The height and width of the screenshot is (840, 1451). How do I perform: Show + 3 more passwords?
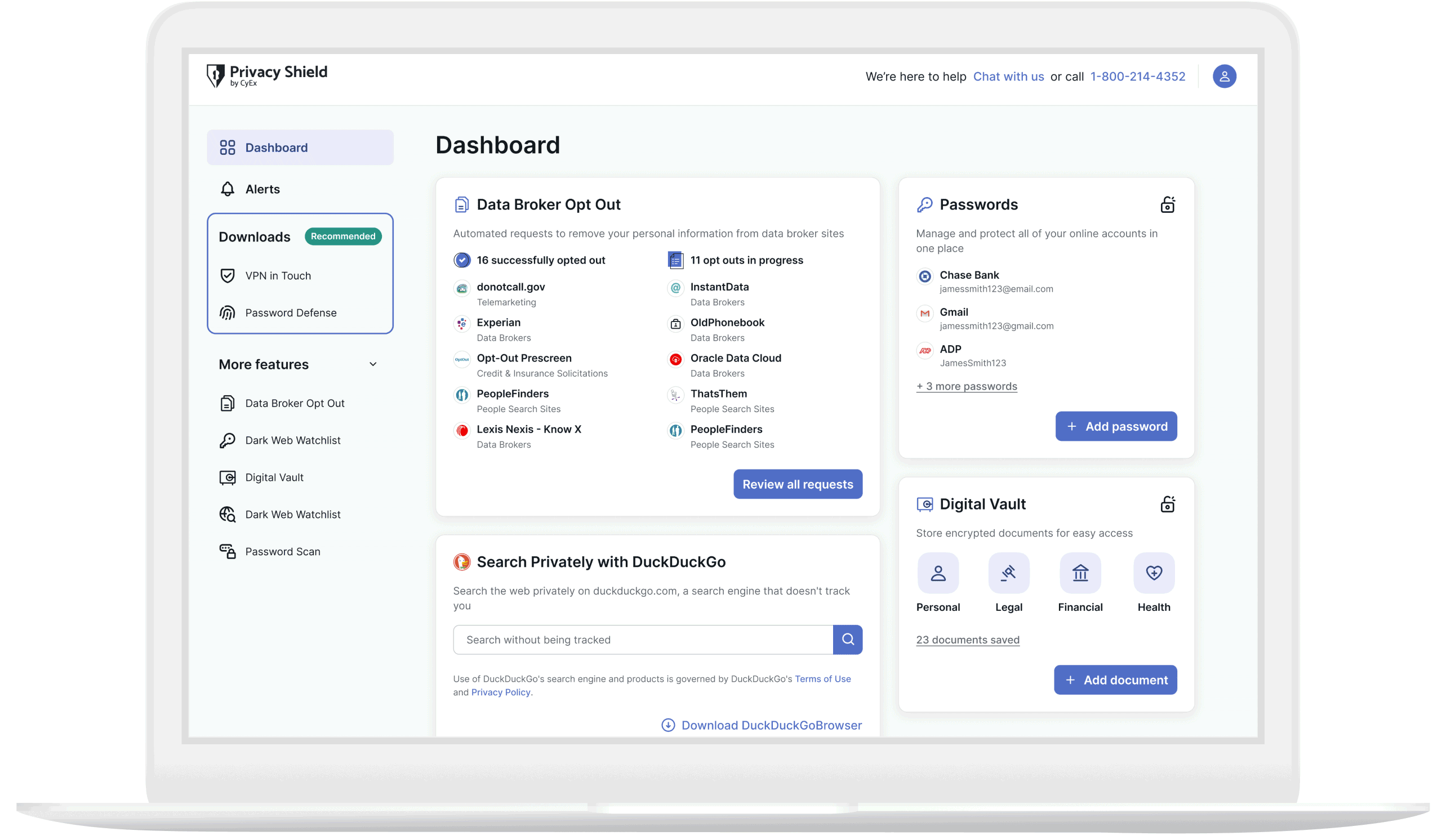tap(967, 386)
